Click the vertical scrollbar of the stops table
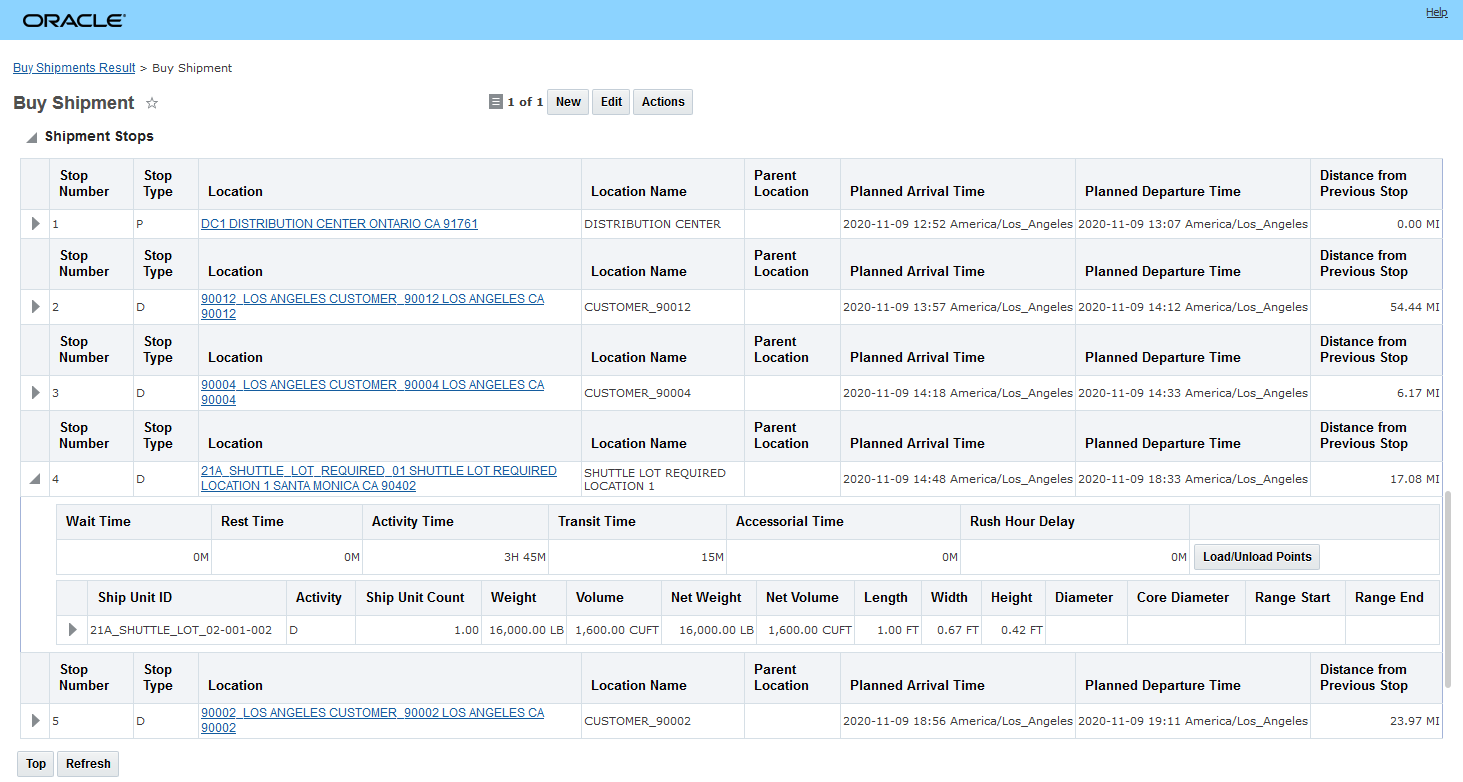This screenshot has width=1463, height=782. click(1447, 590)
